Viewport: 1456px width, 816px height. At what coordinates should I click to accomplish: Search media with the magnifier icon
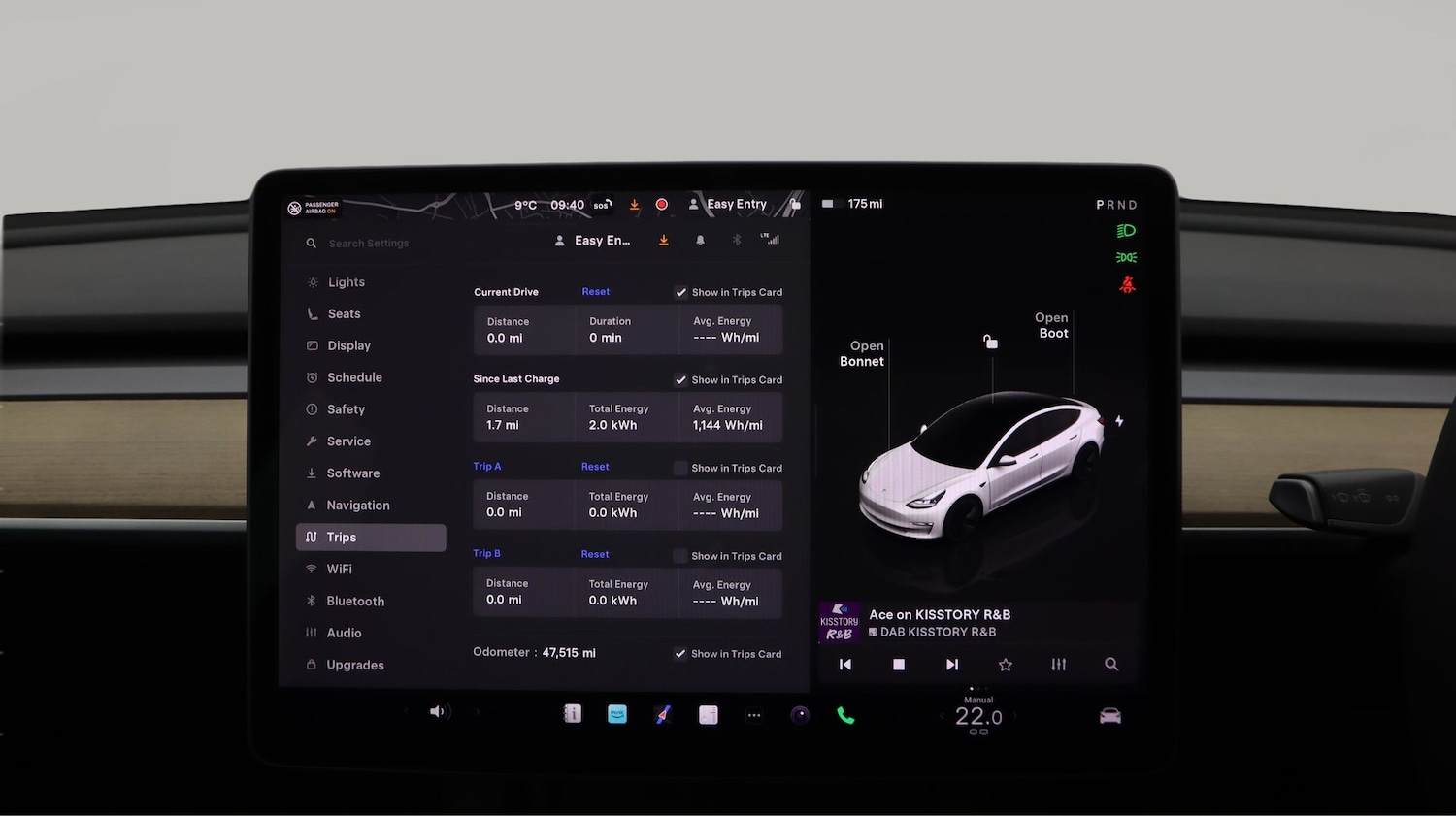pyautogui.click(x=1111, y=665)
